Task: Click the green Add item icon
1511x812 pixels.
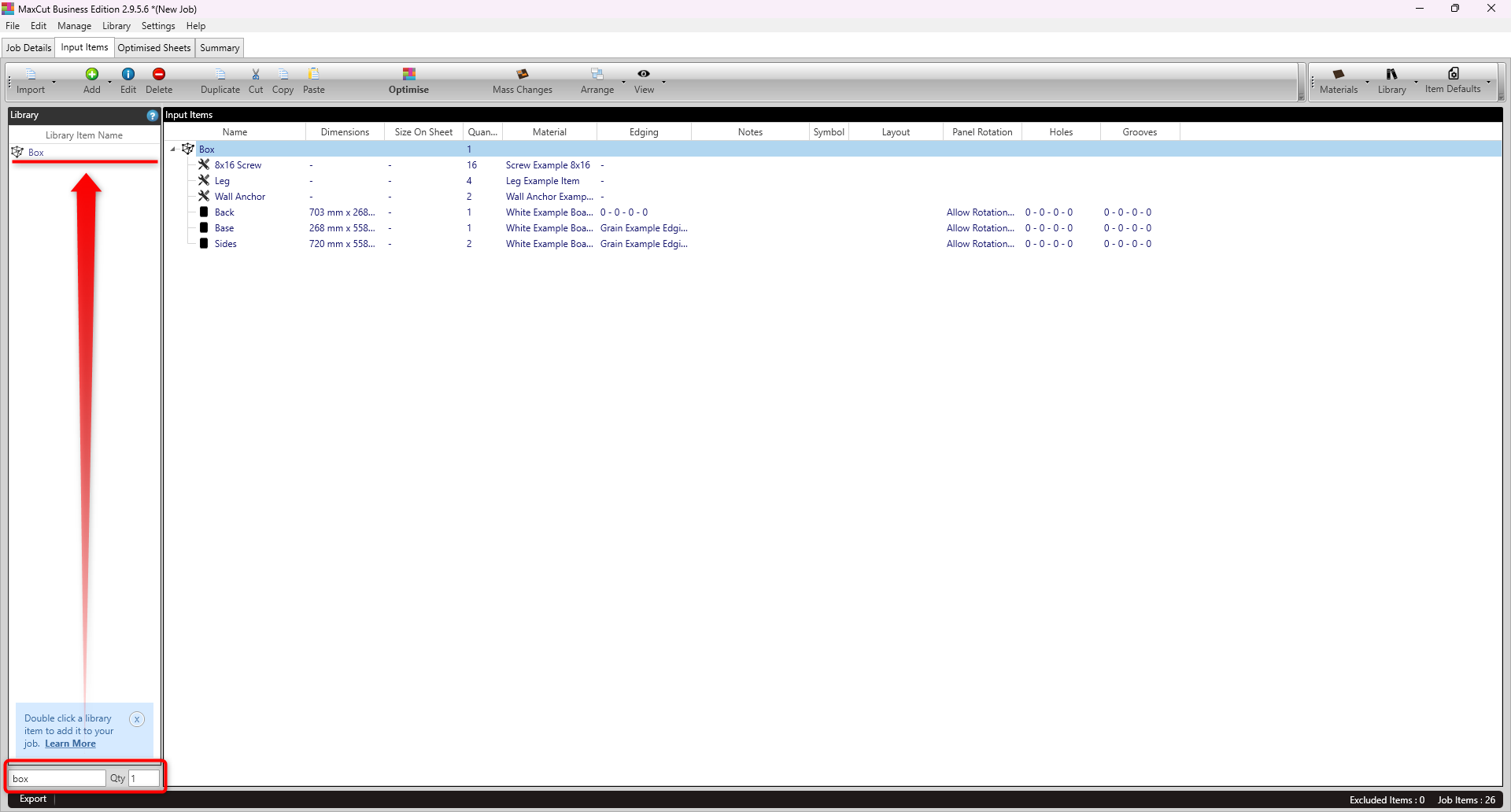Action: point(92,74)
